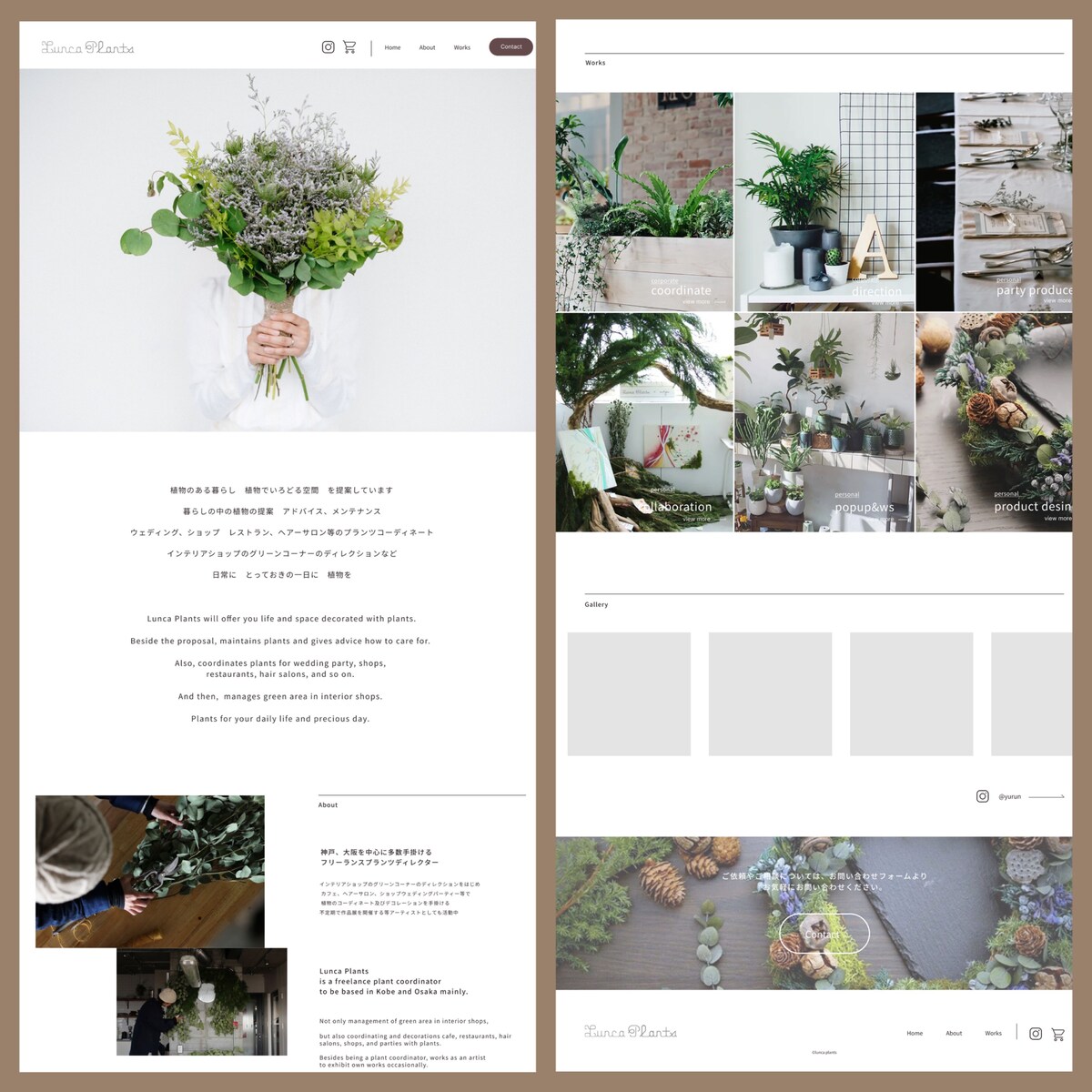This screenshot has width=1092, height=1092.
Task: Click Contact button over wreath banner
Action: pyautogui.click(x=824, y=934)
